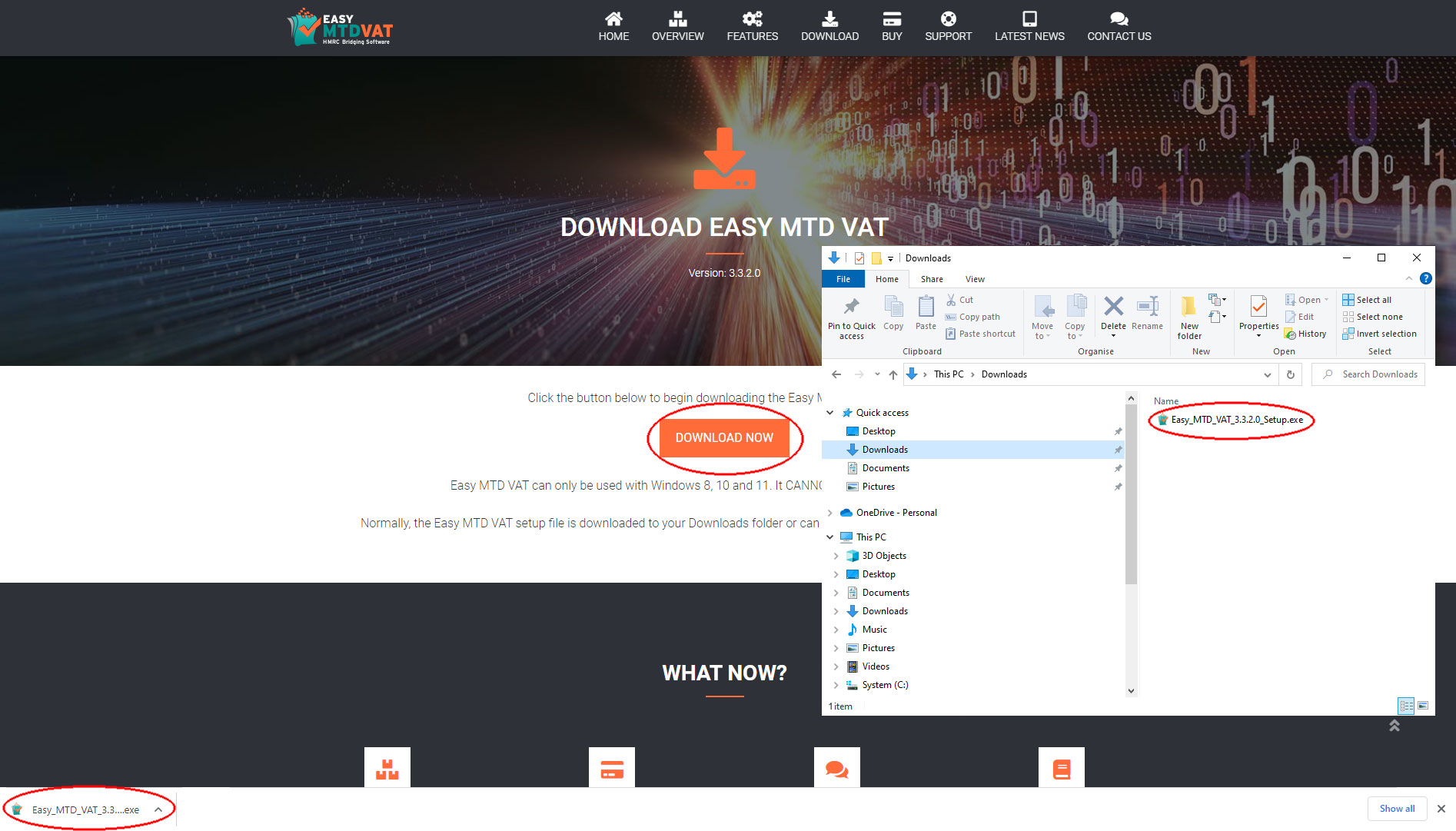Click the orange credit card icon tile
This screenshot has height=831, width=1456.
[x=612, y=767]
